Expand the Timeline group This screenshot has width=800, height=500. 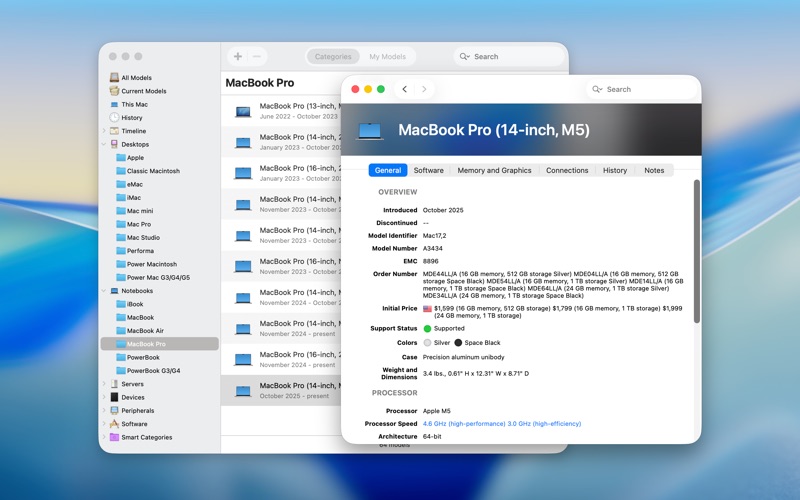(x=104, y=131)
